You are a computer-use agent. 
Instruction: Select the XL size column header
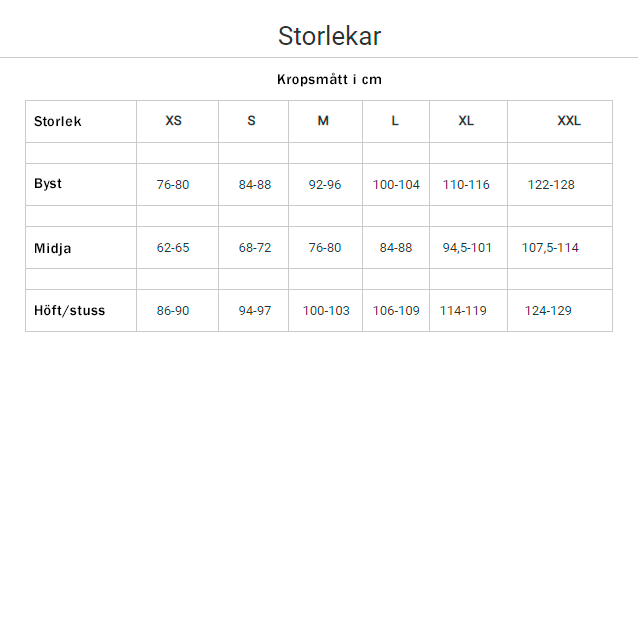tap(466, 121)
